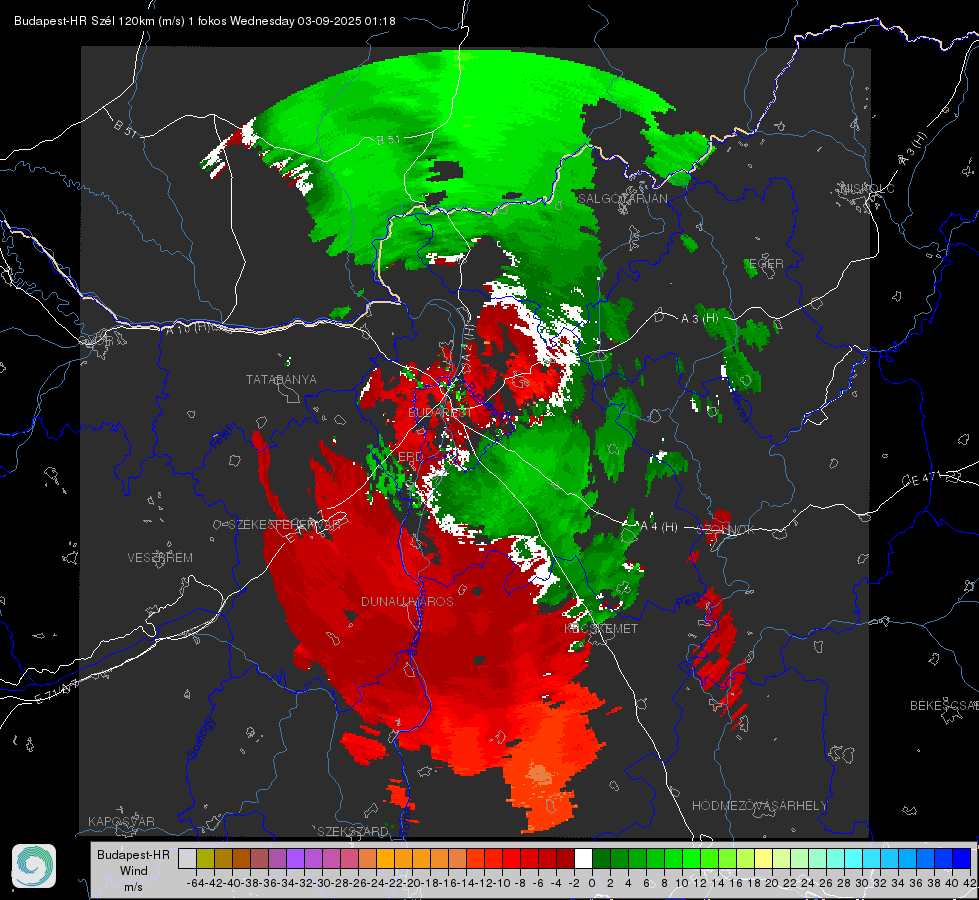The height and width of the screenshot is (900, 979).
Task: Click the KECSKEMÉT city label
Action: pyautogui.click(x=601, y=629)
